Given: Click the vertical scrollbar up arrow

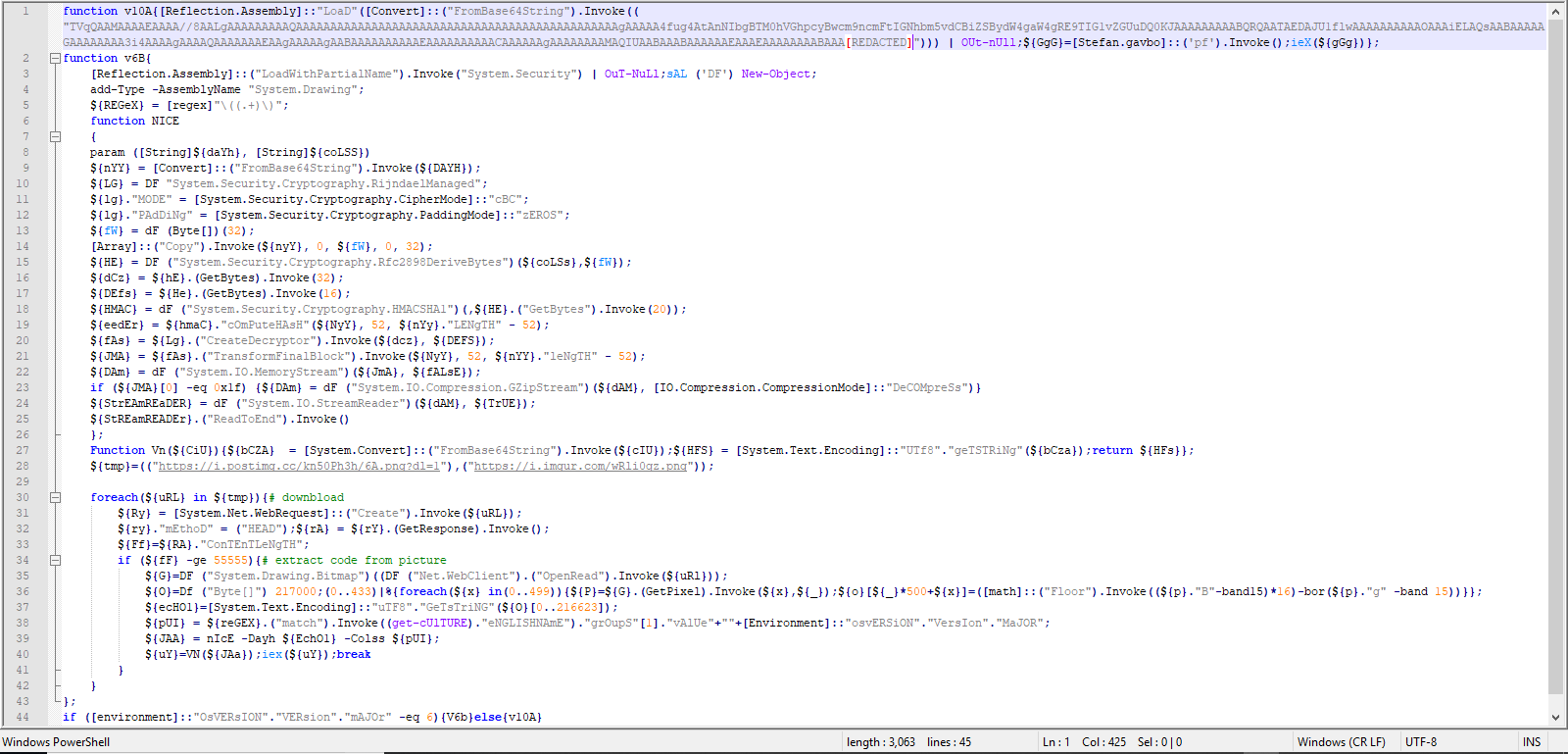Looking at the screenshot, I should tap(1555, 10).
